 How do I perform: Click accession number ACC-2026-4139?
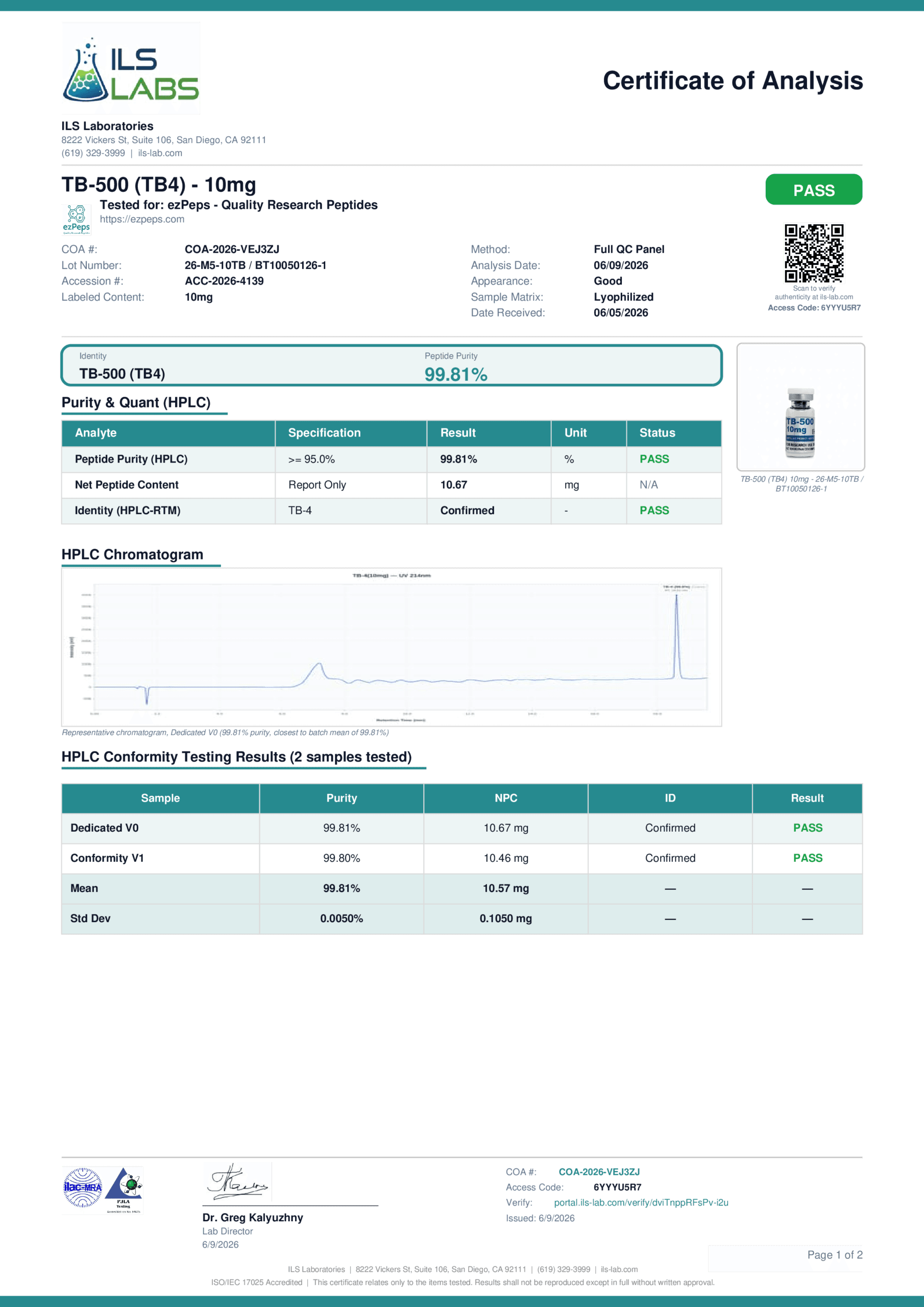point(224,281)
